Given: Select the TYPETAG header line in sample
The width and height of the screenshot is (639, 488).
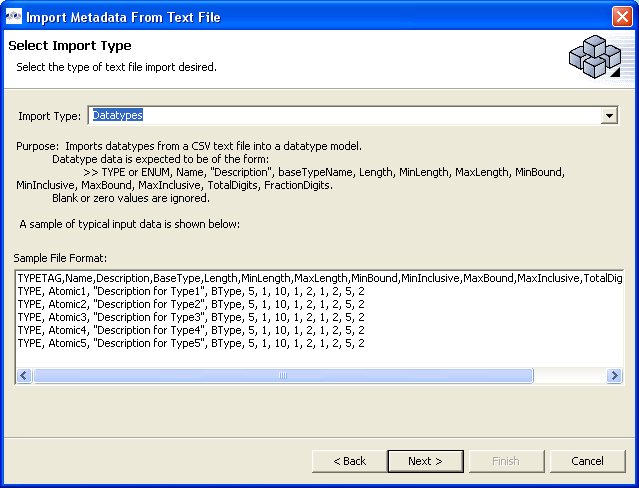Looking at the screenshot, I should coord(320,278).
